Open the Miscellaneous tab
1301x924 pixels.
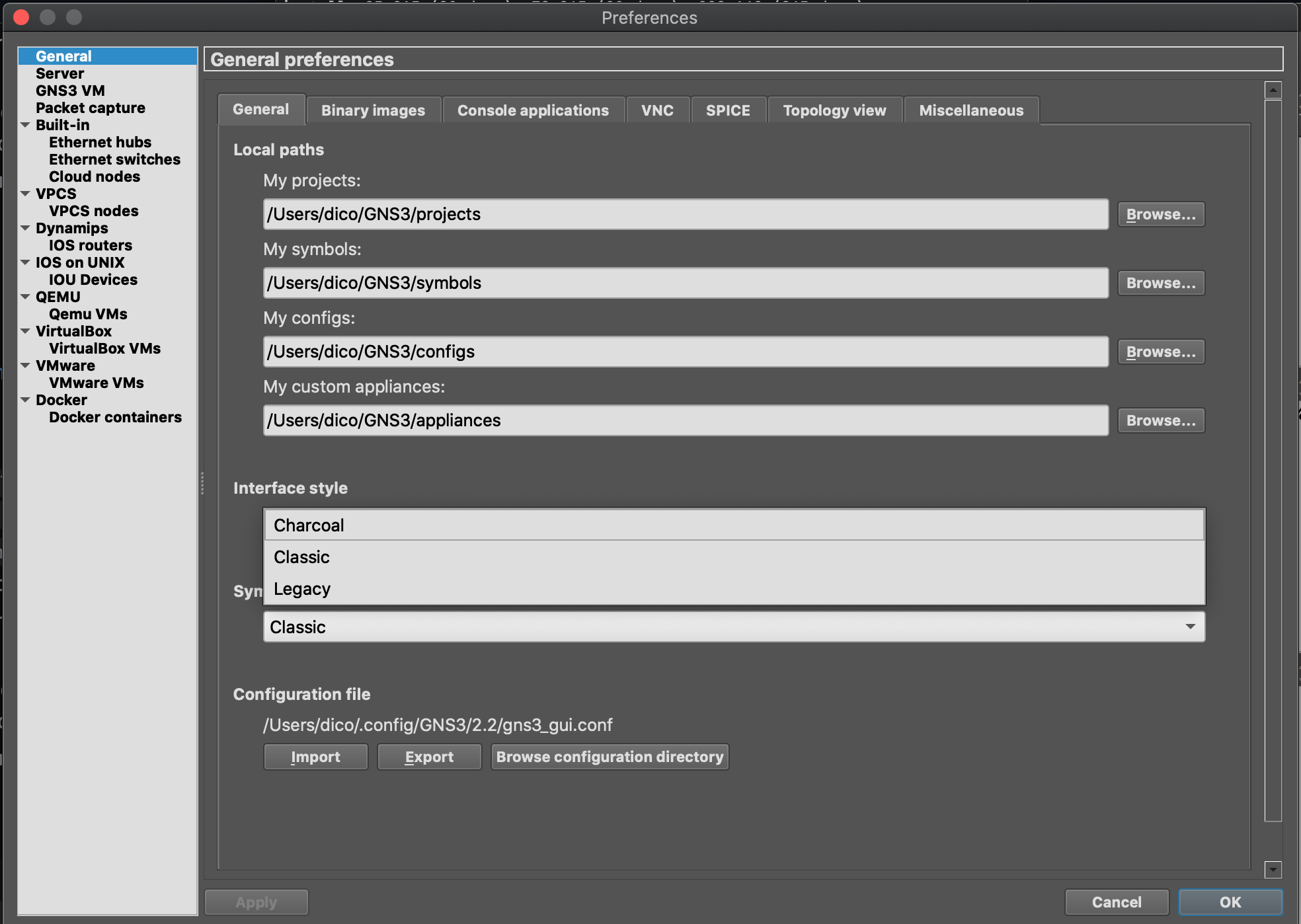point(971,110)
